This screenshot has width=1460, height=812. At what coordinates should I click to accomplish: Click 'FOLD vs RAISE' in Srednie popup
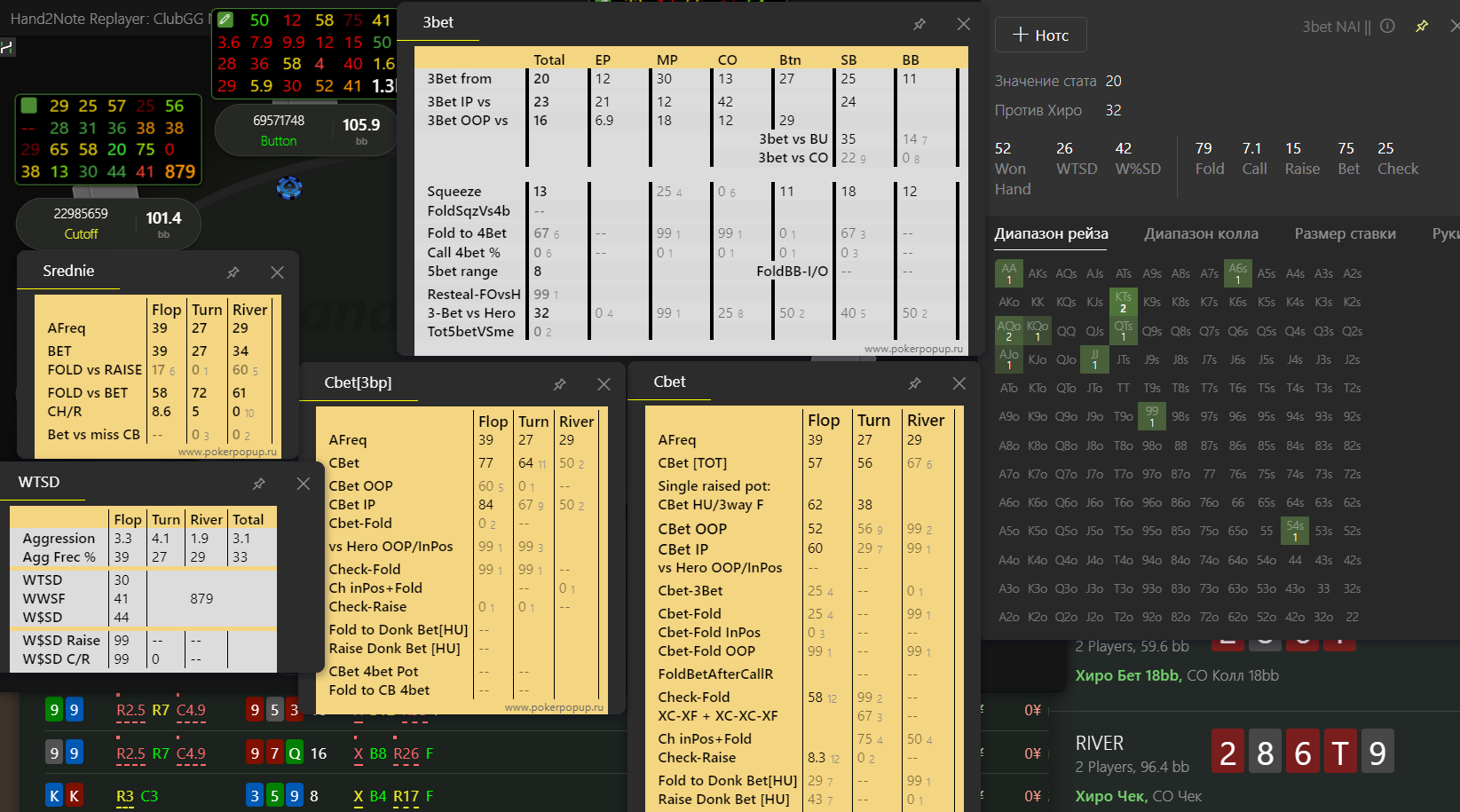click(95, 370)
